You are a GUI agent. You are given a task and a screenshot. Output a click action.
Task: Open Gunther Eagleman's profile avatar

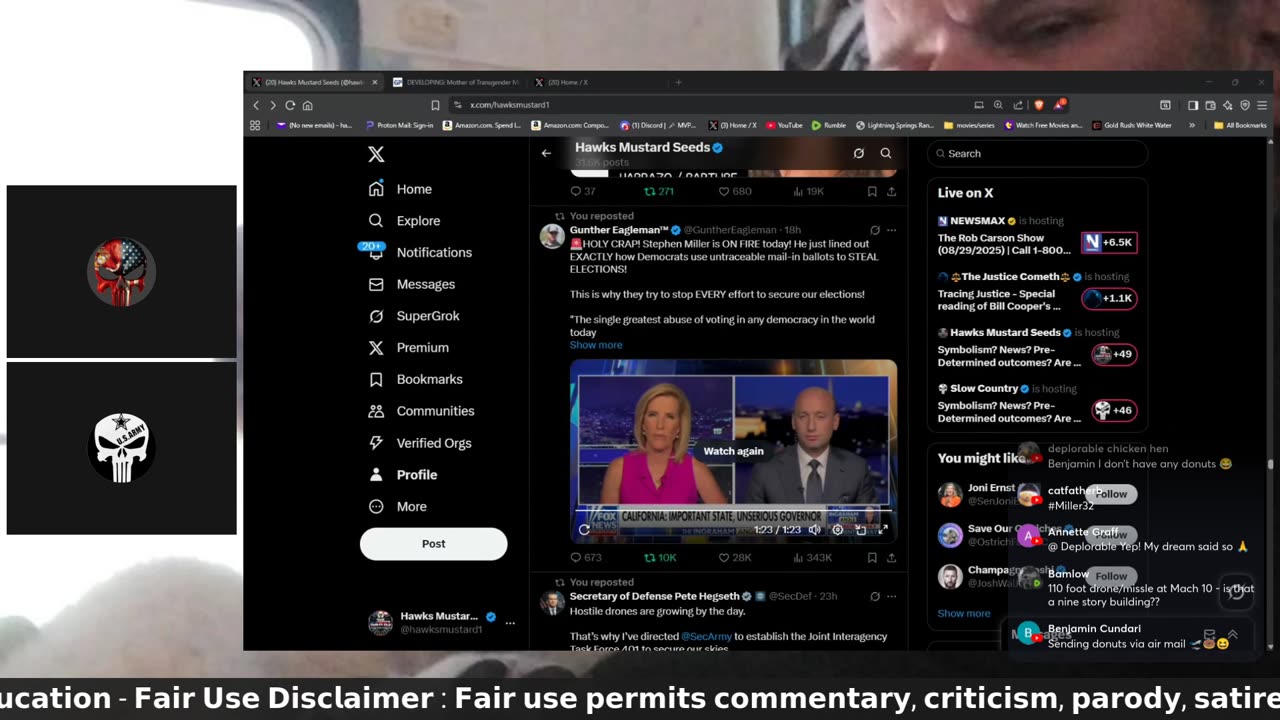coord(552,236)
